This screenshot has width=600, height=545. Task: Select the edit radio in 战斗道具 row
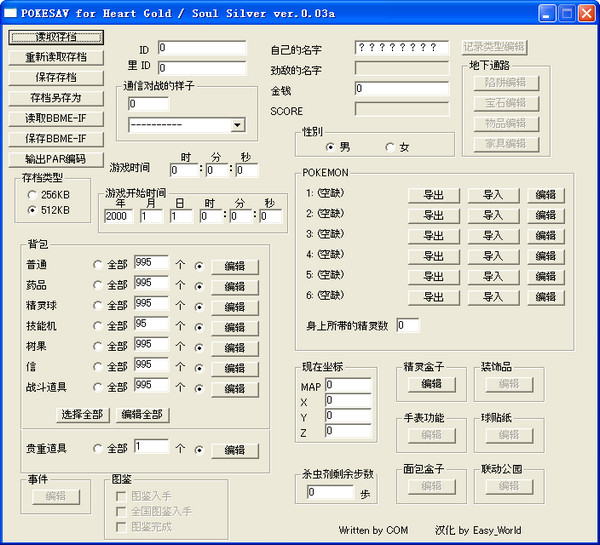point(199,389)
